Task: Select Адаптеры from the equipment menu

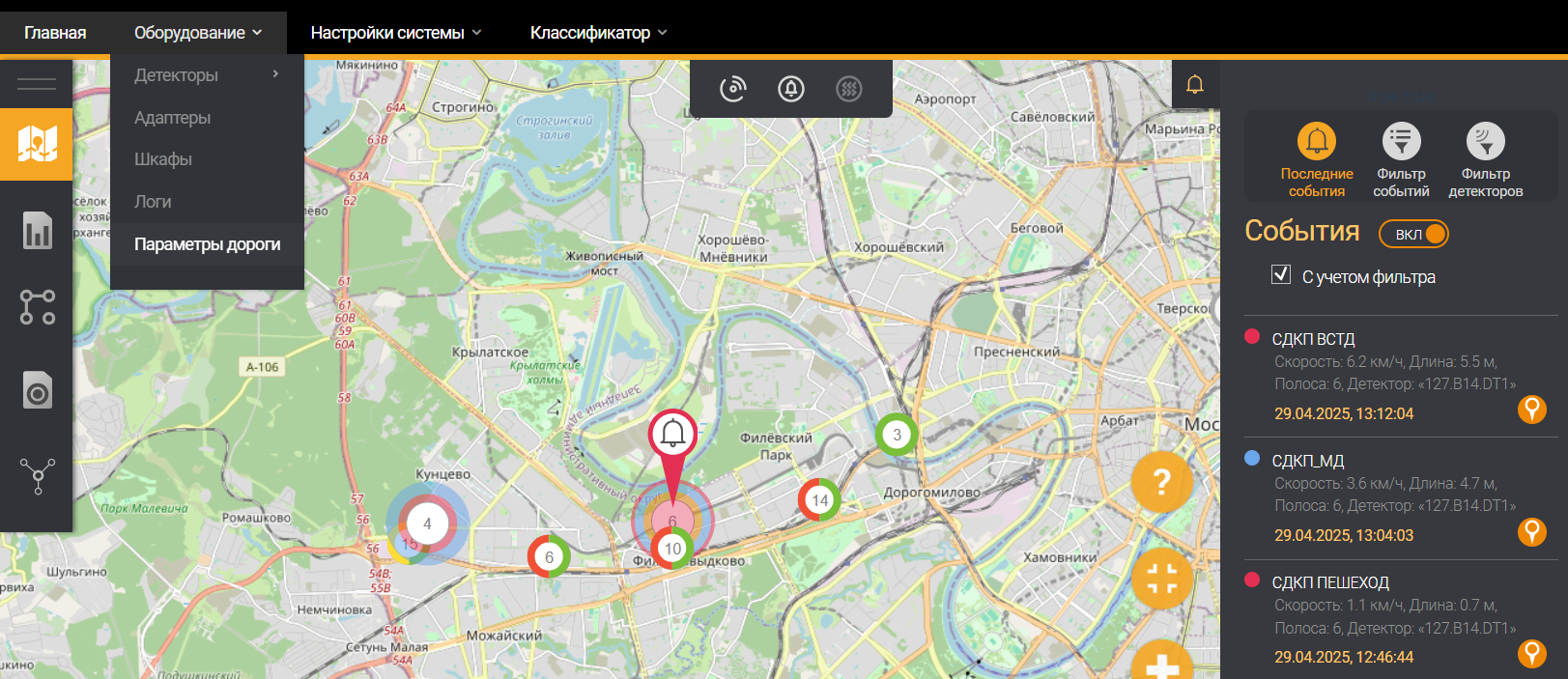Action: pyautogui.click(x=172, y=117)
